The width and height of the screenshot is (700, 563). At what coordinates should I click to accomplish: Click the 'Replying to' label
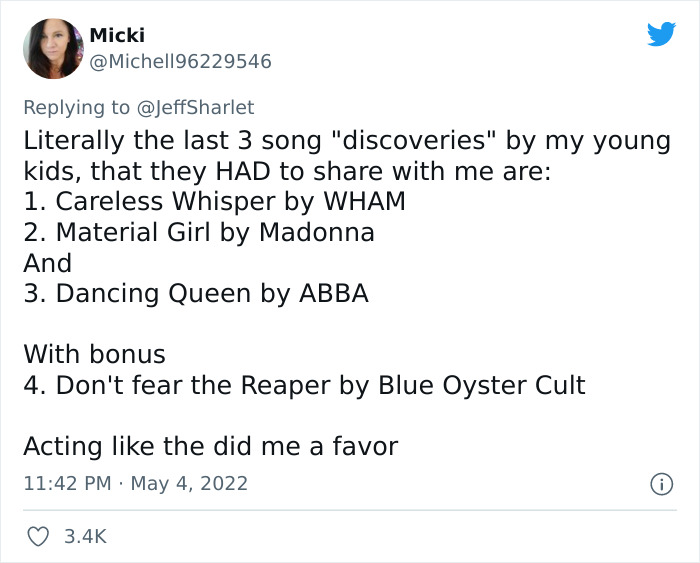pos(76,107)
